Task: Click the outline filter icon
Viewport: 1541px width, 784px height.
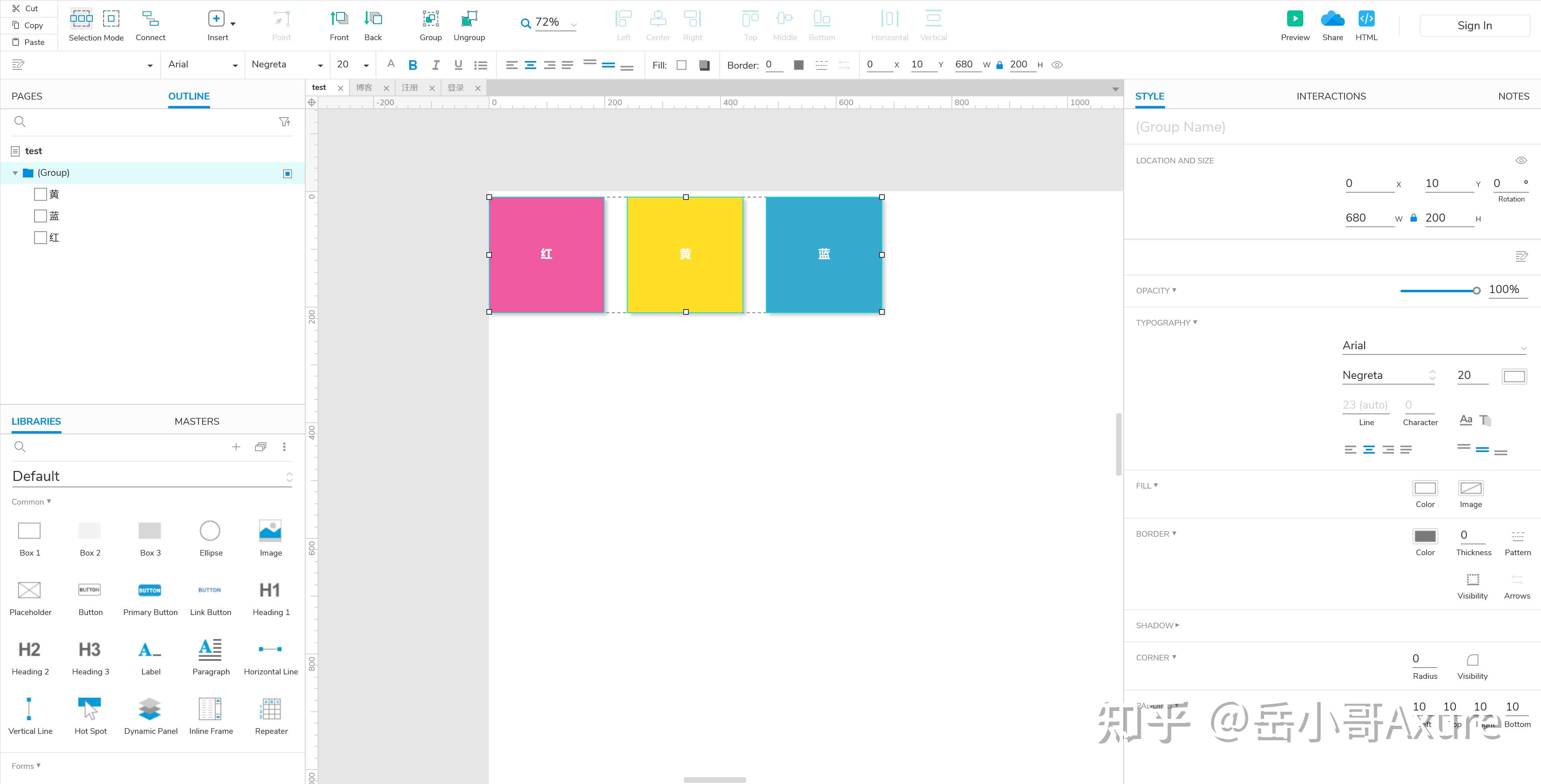Action: tap(285, 122)
